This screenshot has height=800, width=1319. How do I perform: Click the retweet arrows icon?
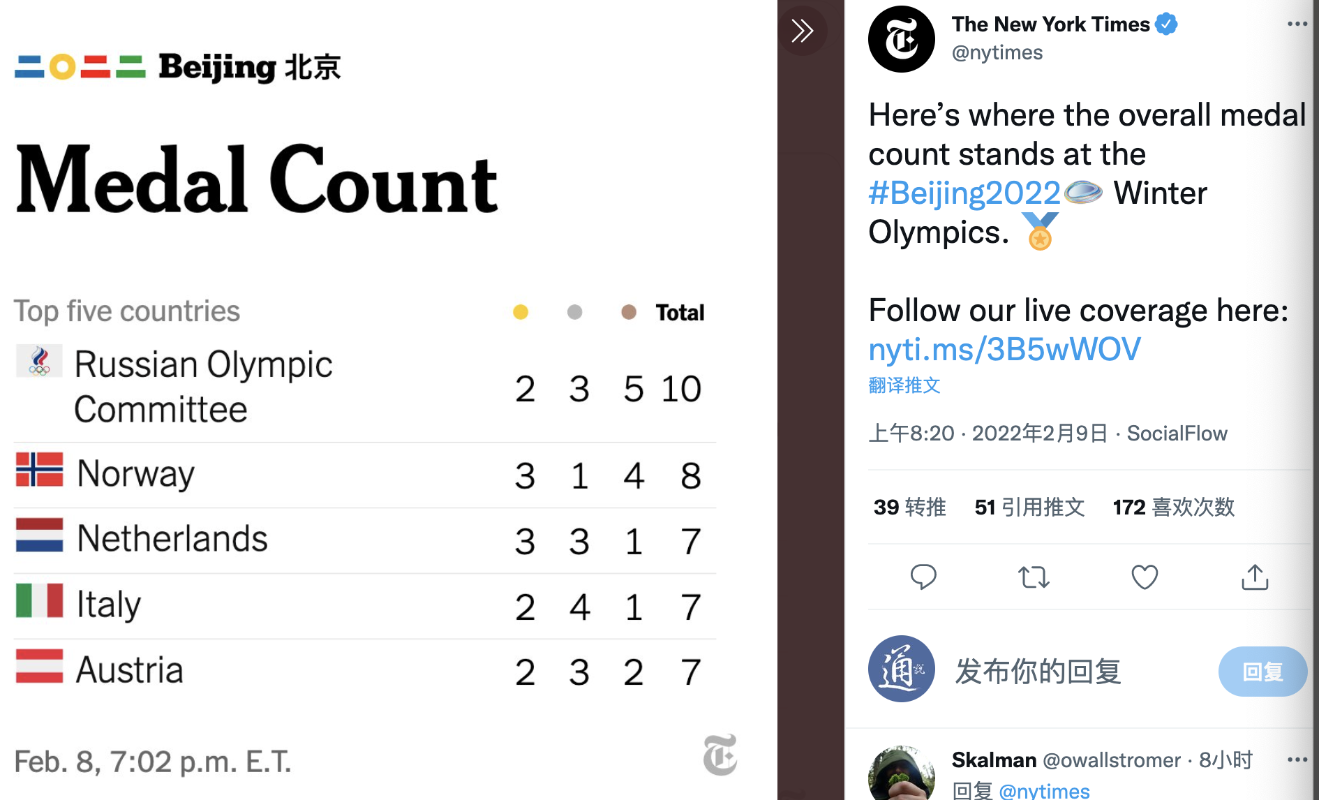point(1033,577)
